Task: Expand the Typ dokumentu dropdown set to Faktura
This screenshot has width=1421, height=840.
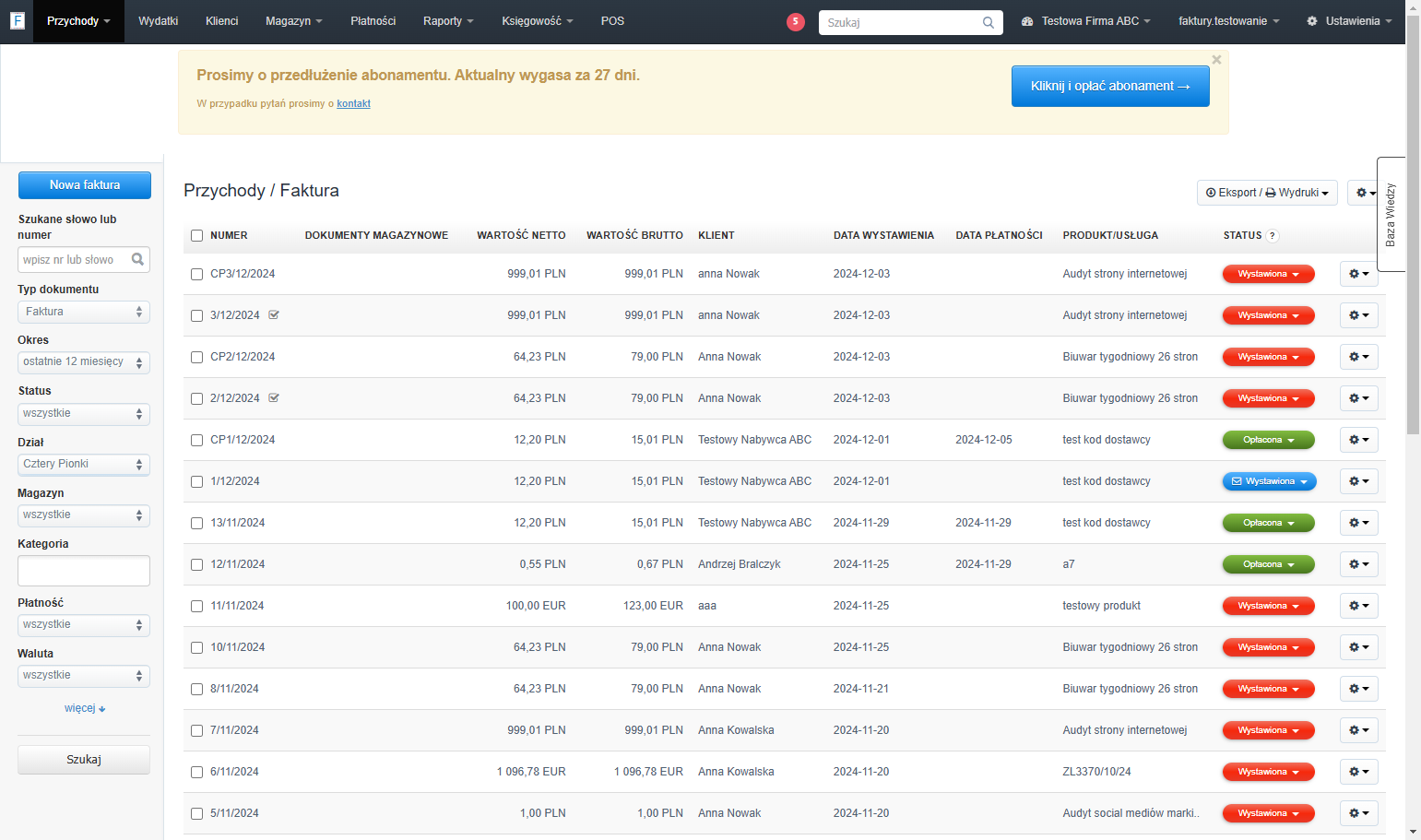Action: (84, 312)
